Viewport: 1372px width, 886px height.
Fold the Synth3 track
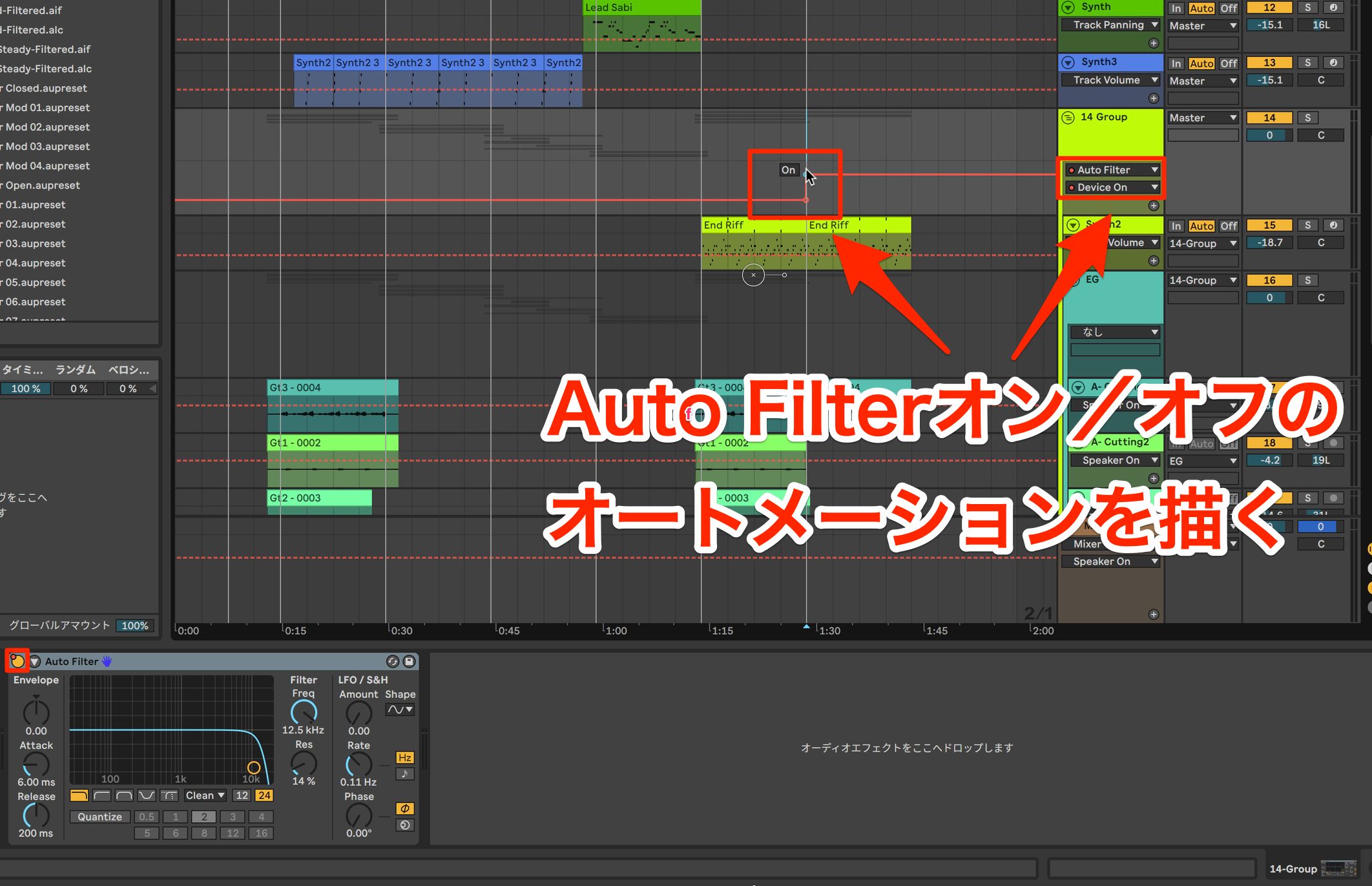(1068, 62)
